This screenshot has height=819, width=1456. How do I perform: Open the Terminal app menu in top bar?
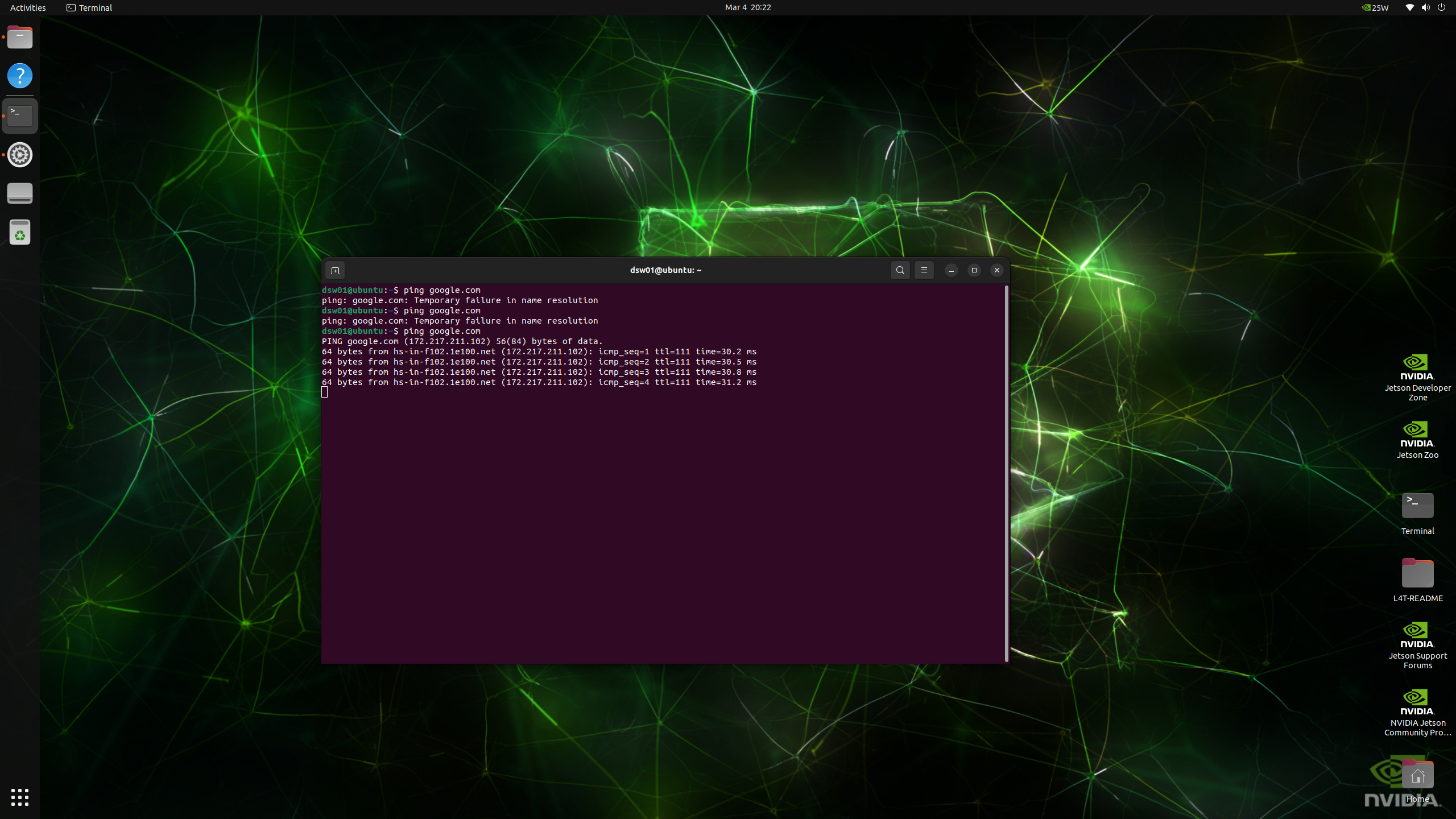tap(89, 7)
